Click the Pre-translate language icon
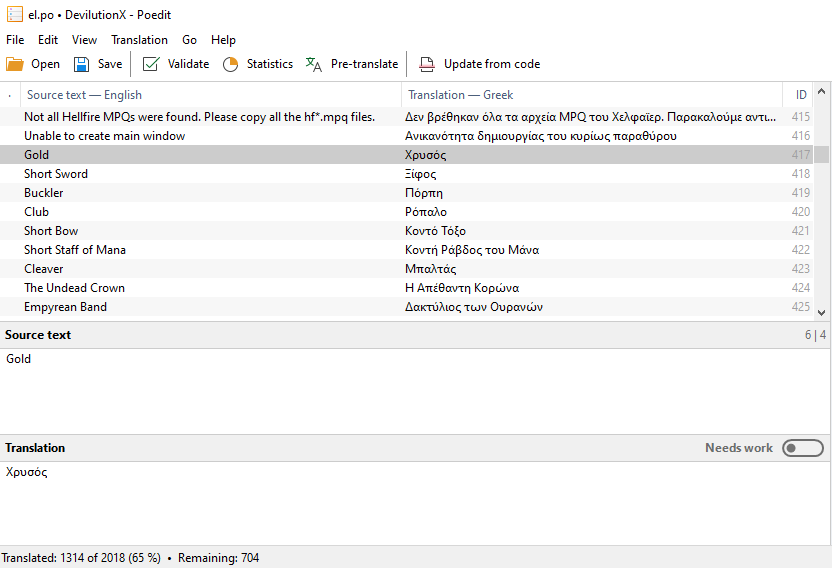Viewport: 832px width, 568px height. [x=314, y=64]
